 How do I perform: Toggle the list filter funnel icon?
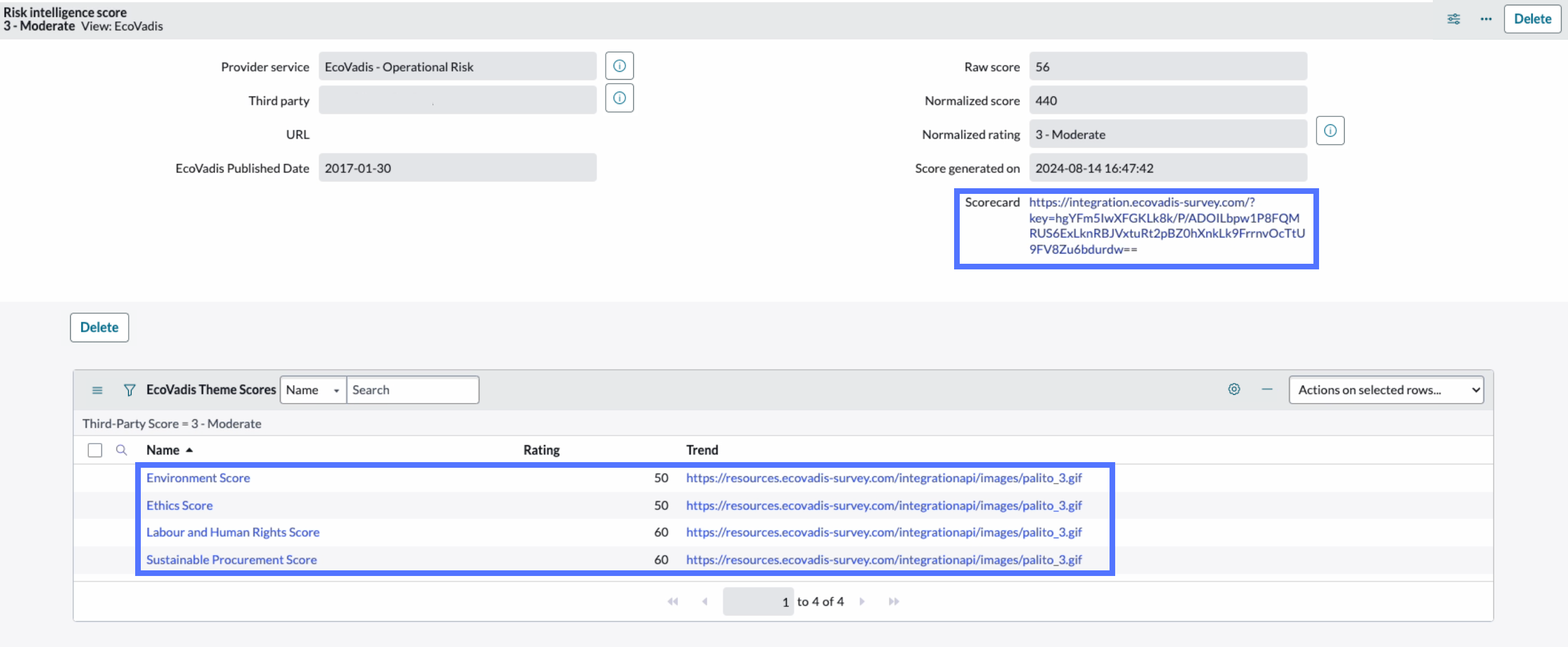[129, 390]
